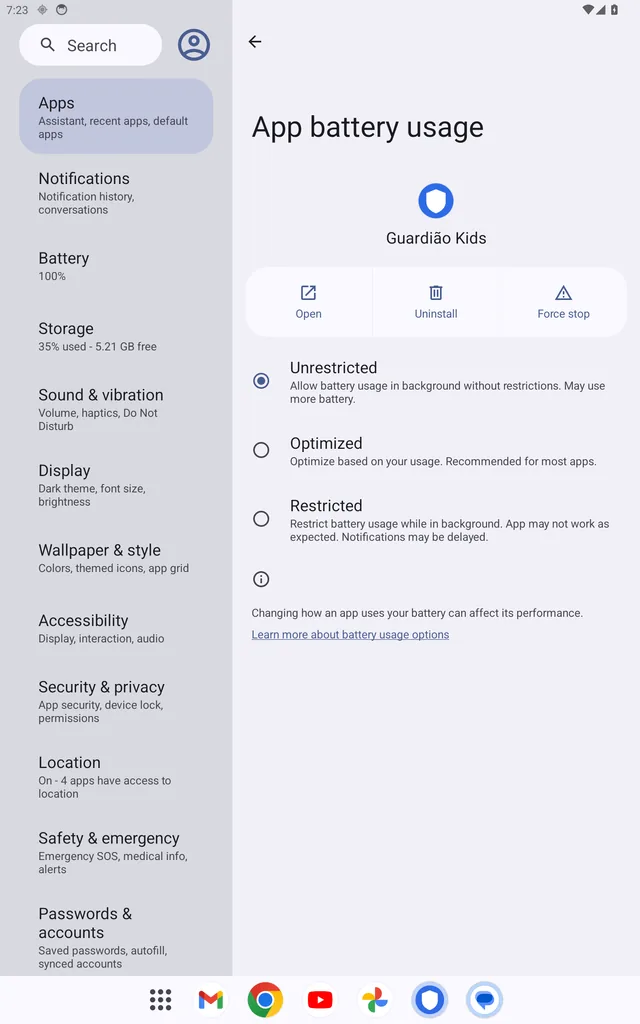
Task: Launch Chrome from the taskbar
Action: (265, 999)
